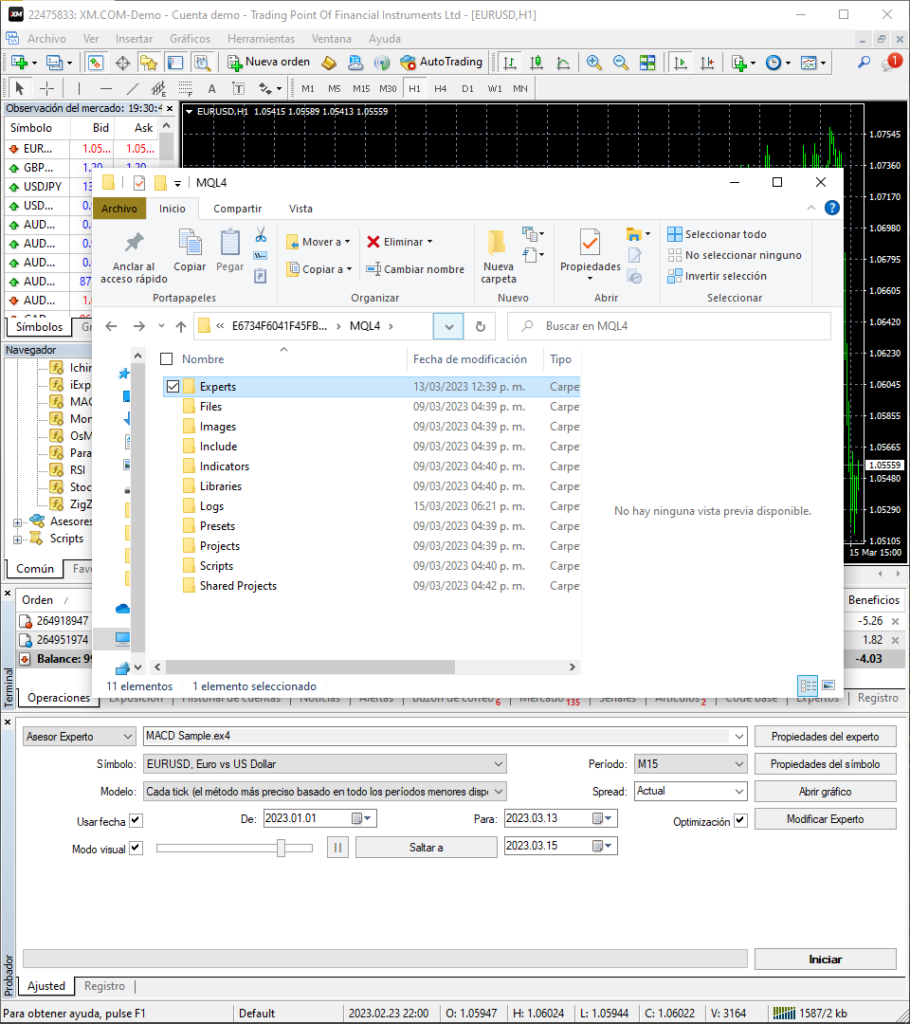Click Seleccionar todo in Explorer ribbon

pyautogui.click(x=717, y=234)
